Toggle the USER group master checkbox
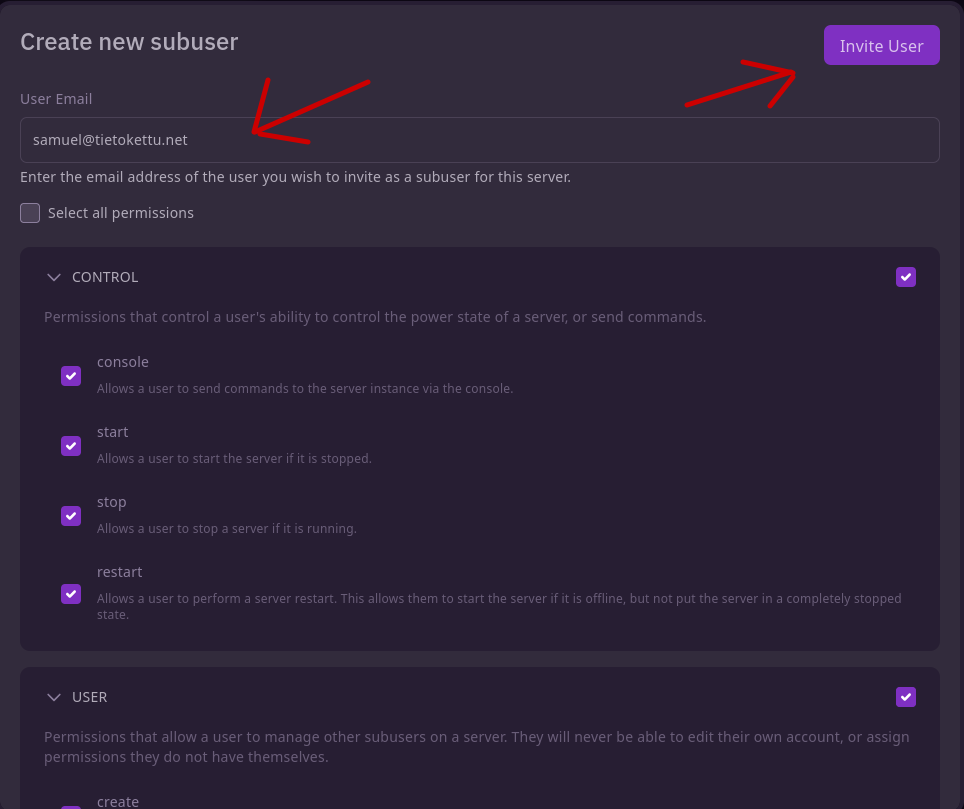 (905, 697)
